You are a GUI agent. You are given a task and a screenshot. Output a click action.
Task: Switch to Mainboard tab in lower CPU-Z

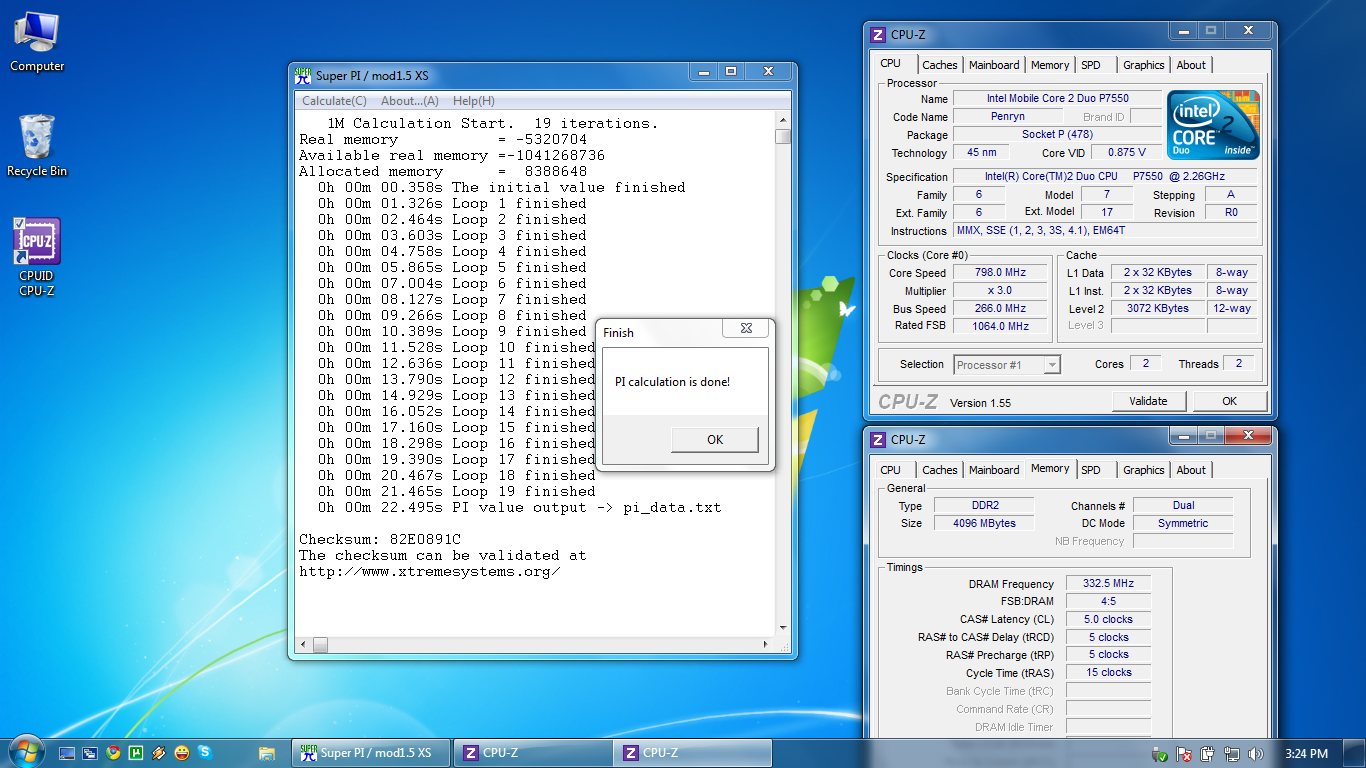(x=994, y=470)
